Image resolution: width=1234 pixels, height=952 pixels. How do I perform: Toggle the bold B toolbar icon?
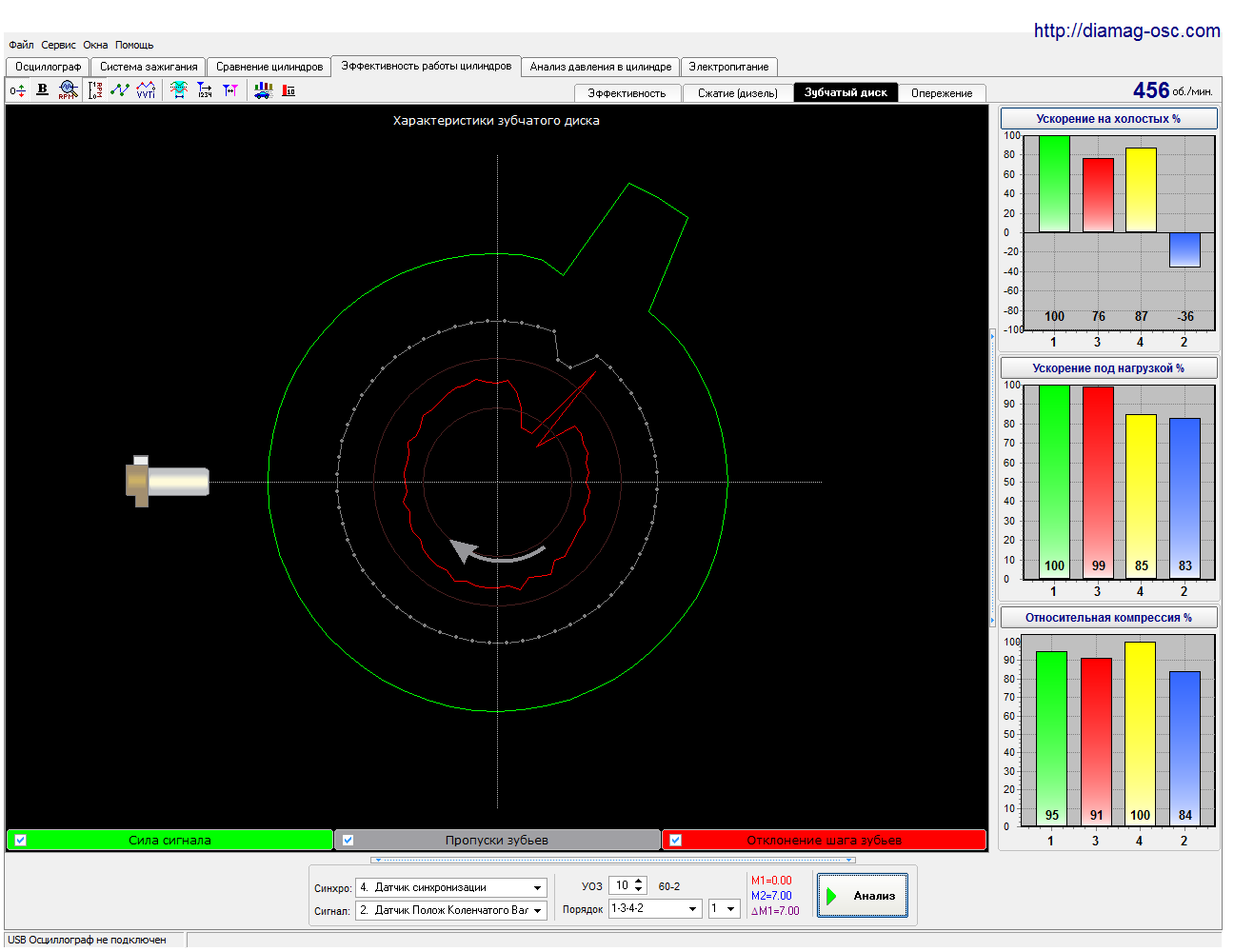pos(42,89)
